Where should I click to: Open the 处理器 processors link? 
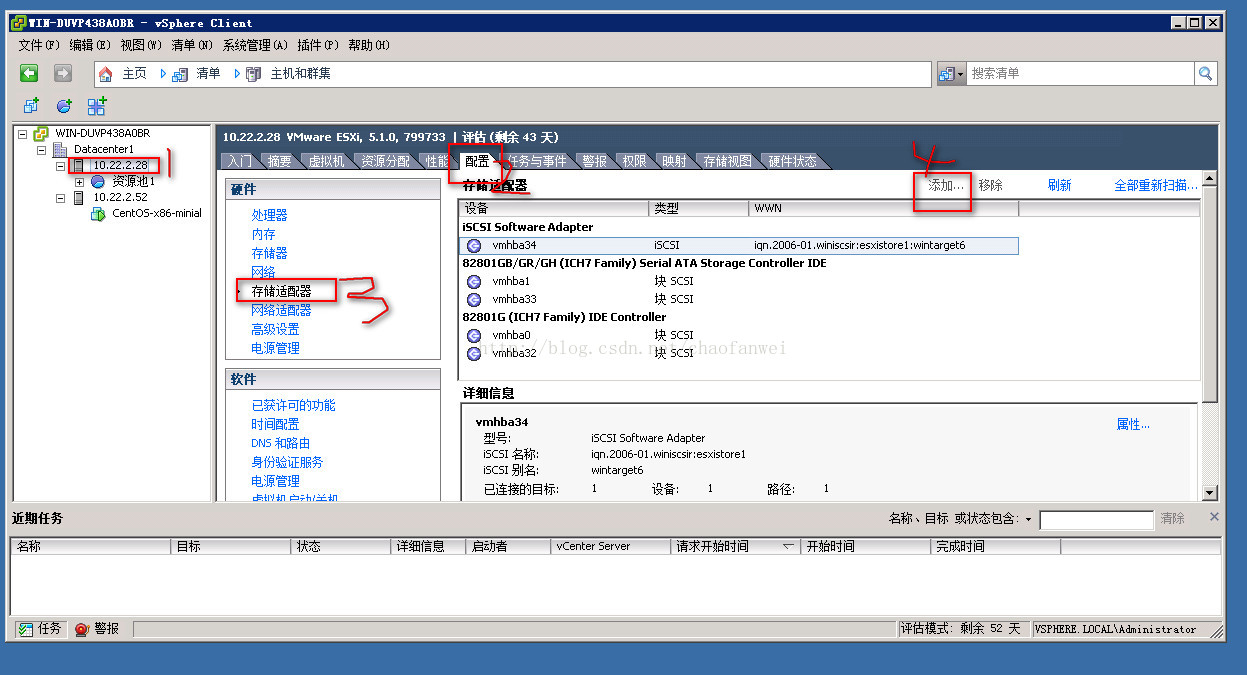pos(269,215)
